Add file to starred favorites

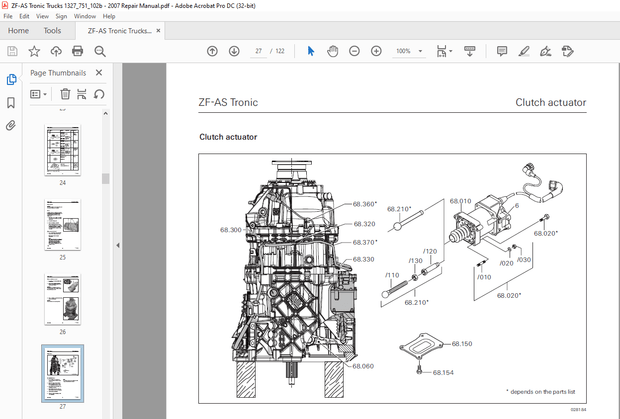click(x=34, y=51)
